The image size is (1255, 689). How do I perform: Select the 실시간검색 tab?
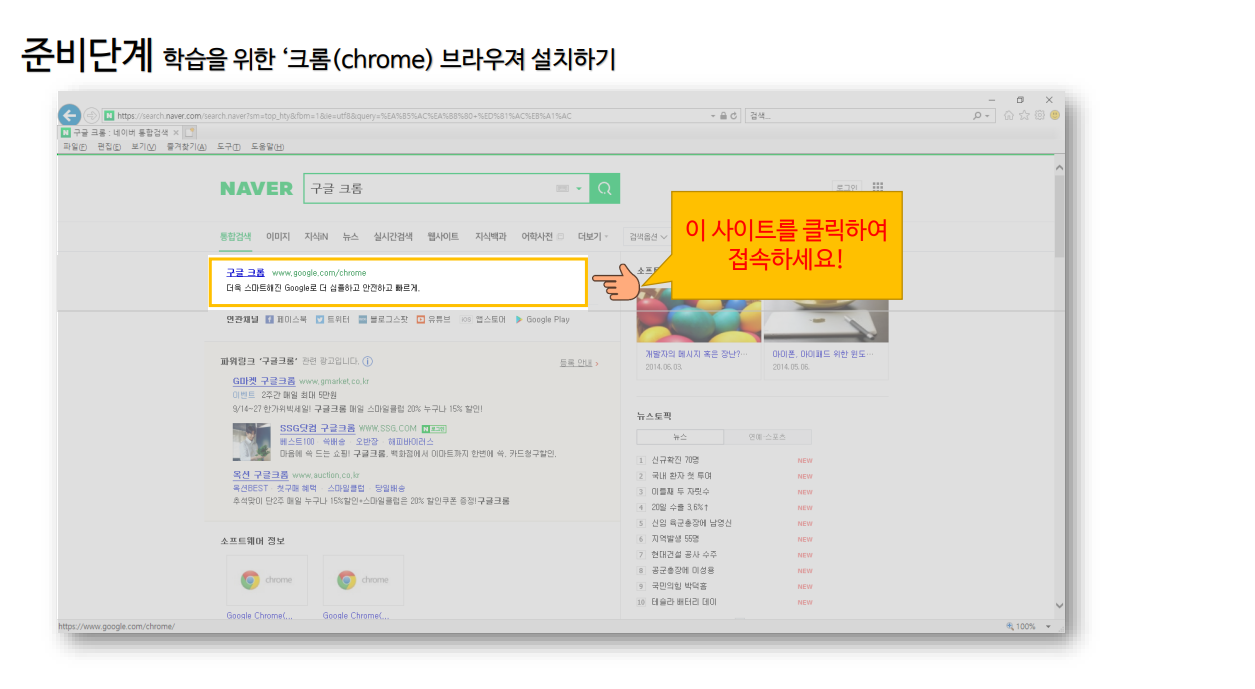coord(393,237)
